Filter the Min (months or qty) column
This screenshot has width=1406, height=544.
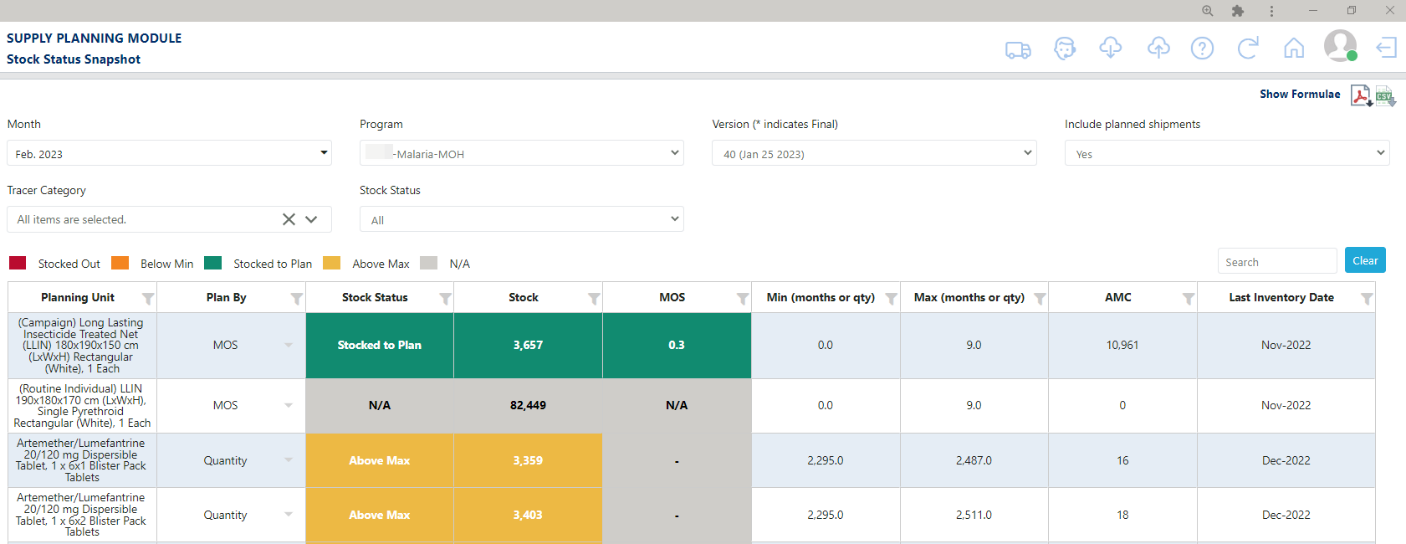[891, 298]
